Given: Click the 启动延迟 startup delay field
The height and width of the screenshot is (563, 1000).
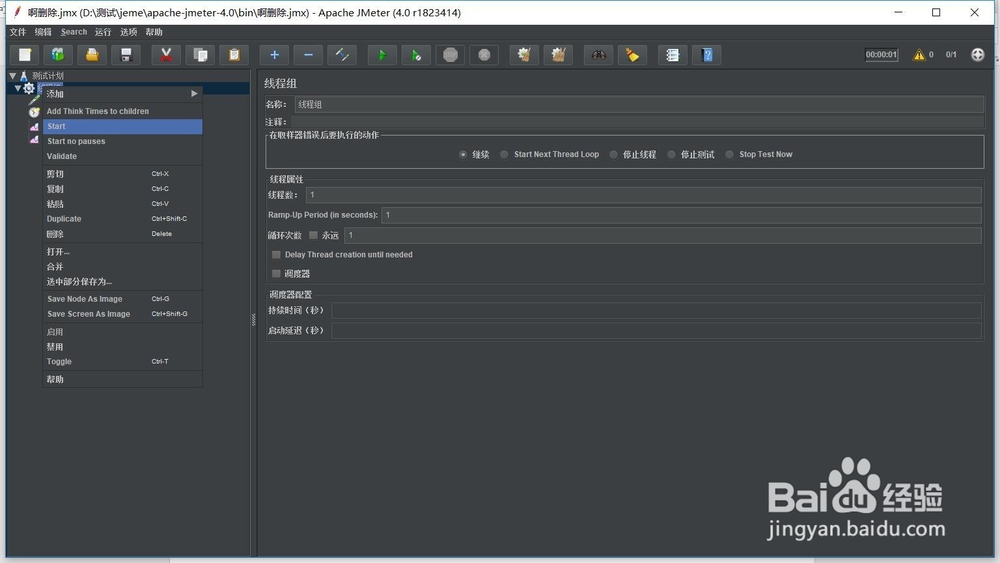Looking at the screenshot, I should 656,330.
